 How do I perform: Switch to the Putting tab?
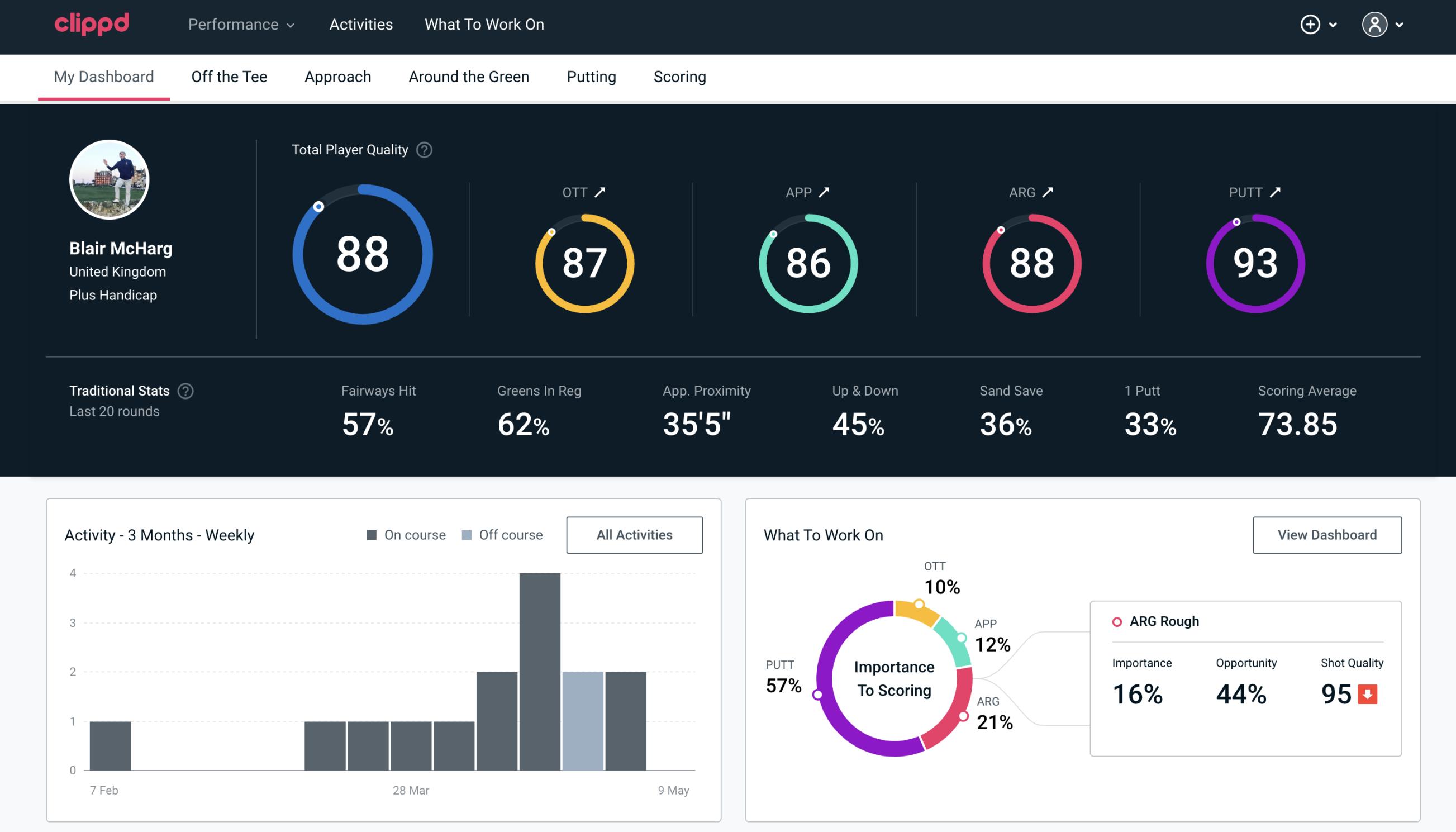[x=591, y=76]
